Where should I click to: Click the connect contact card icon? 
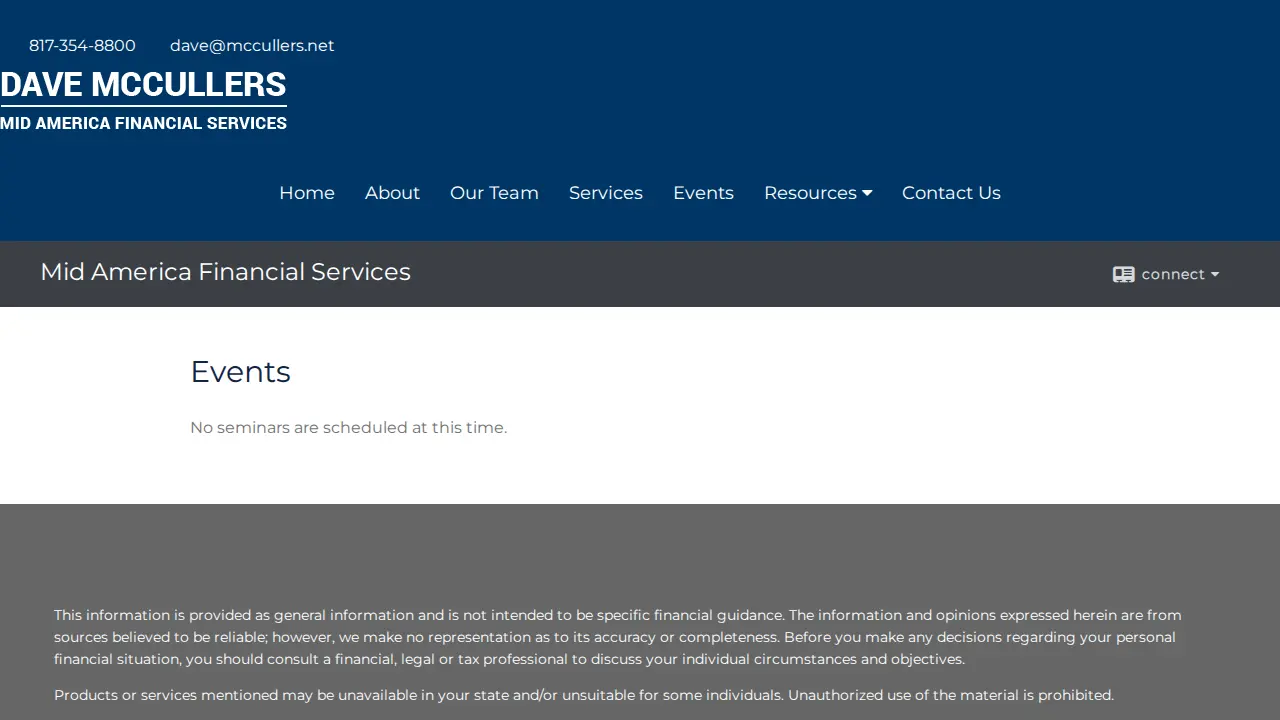pos(1123,274)
